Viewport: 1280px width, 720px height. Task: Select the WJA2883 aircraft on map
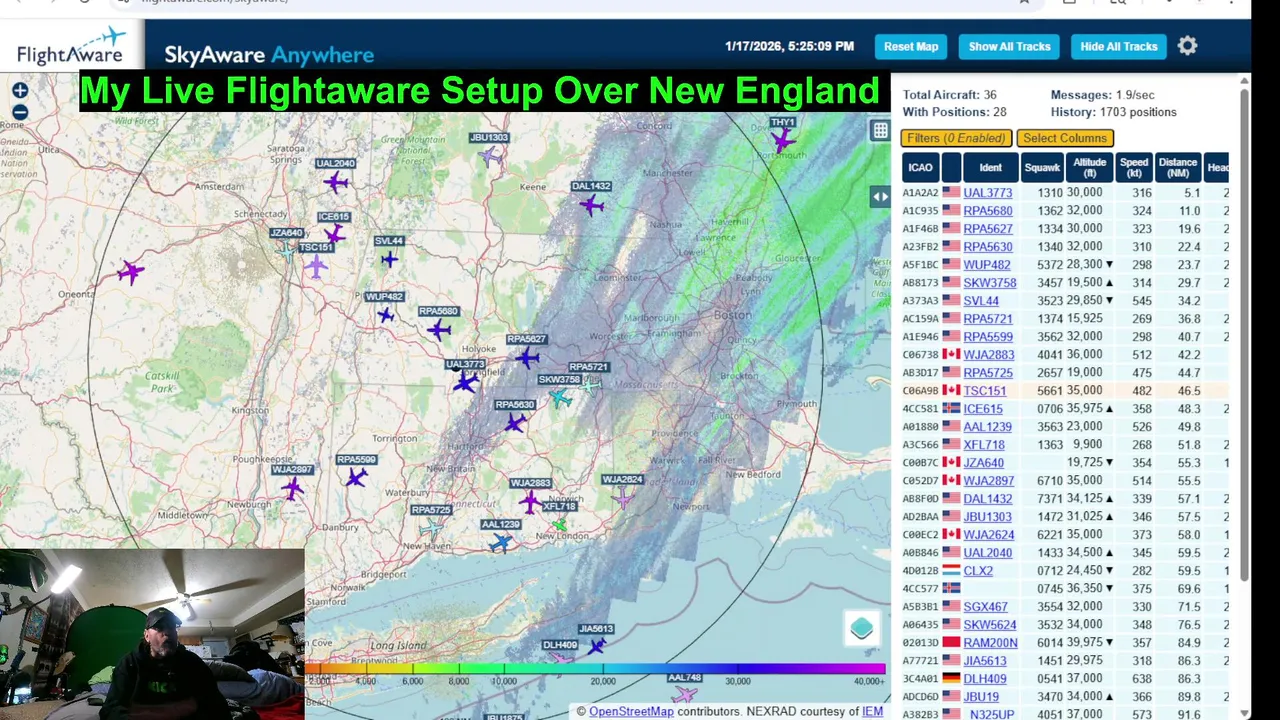coord(529,502)
